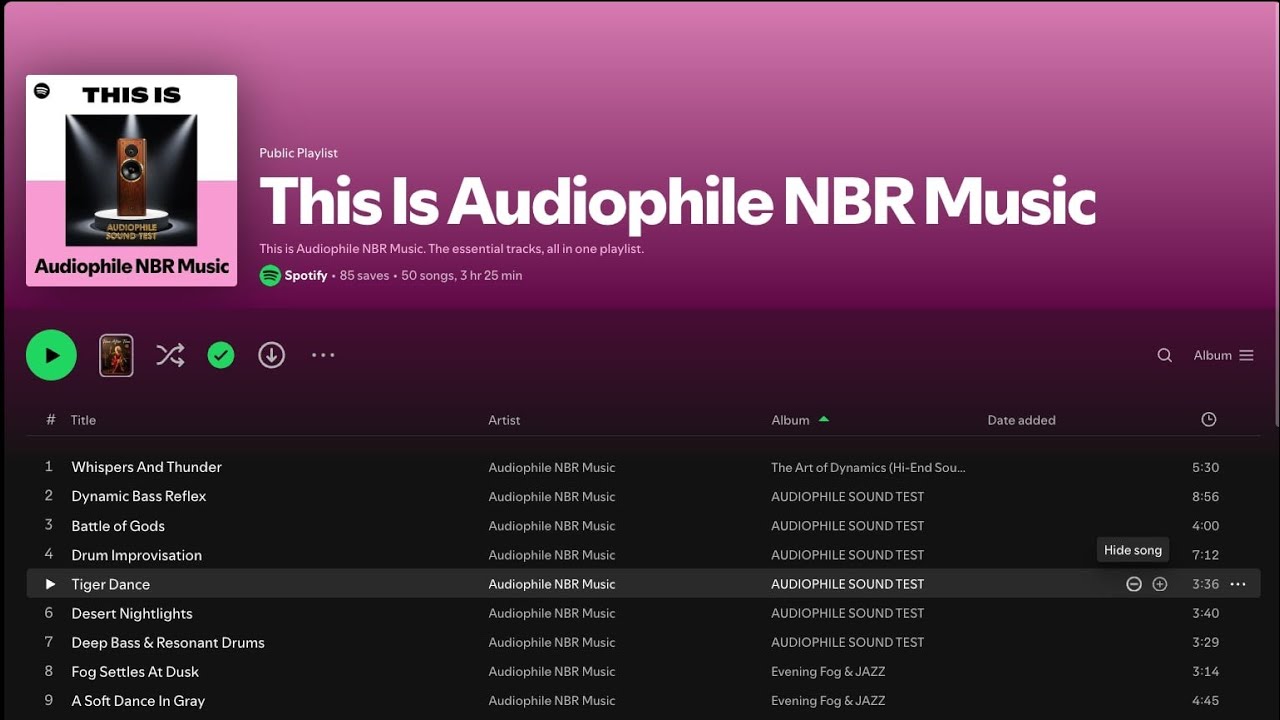Download the playlist with the arrow icon
The image size is (1280, 720).
(272, 355)
